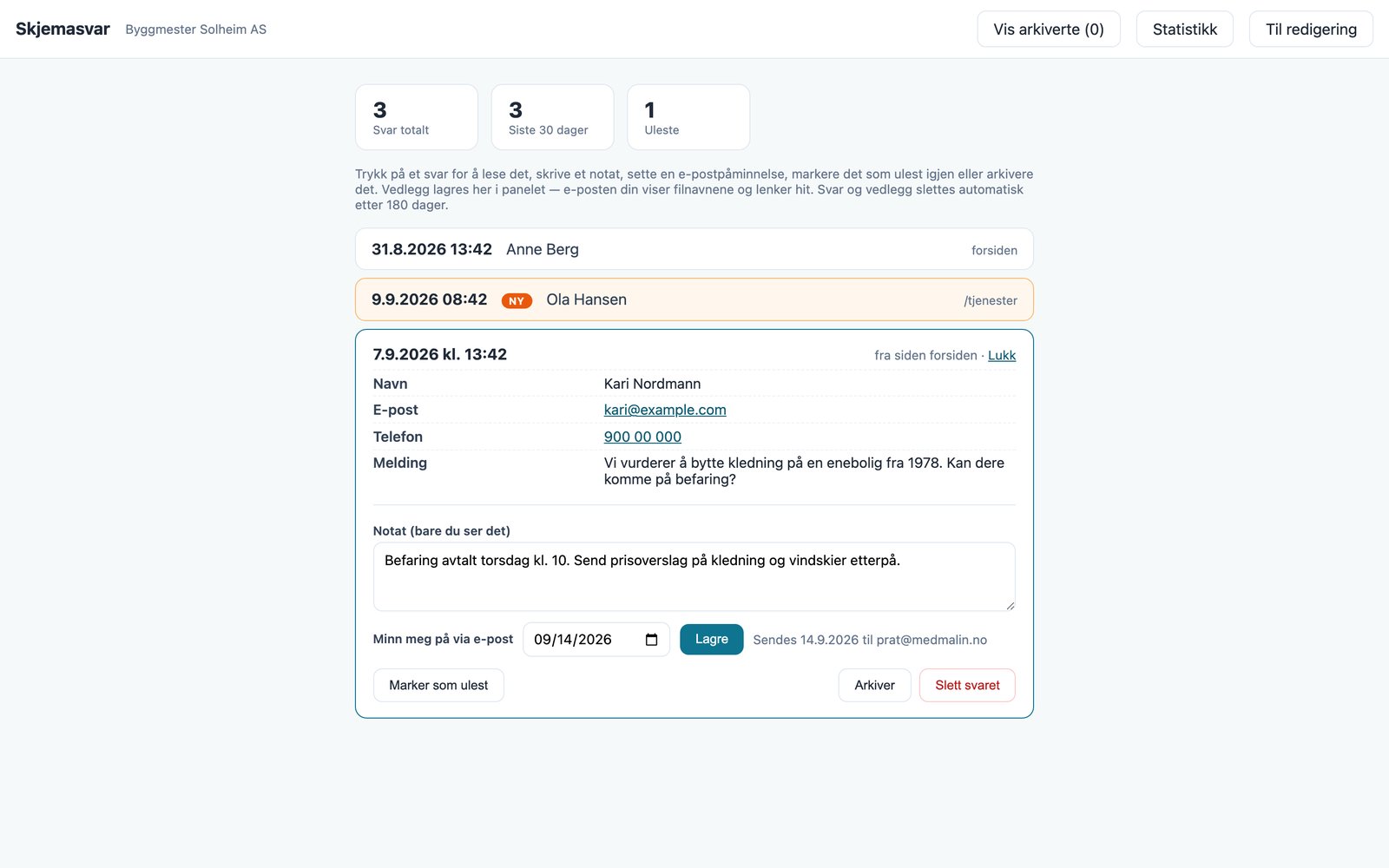1389x868 pixels.
Task: Open calendar picker icon in date field
Action: click(x=651, y=640)
